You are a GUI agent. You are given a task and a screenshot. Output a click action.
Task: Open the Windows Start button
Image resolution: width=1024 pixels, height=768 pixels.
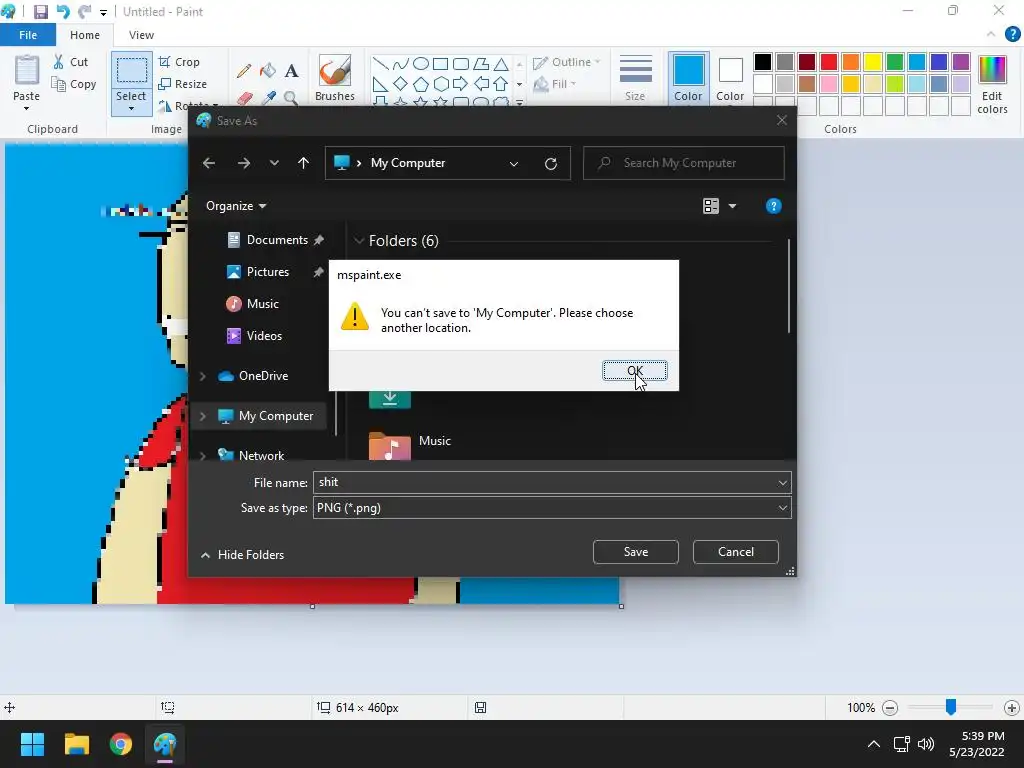pos(32,744)
